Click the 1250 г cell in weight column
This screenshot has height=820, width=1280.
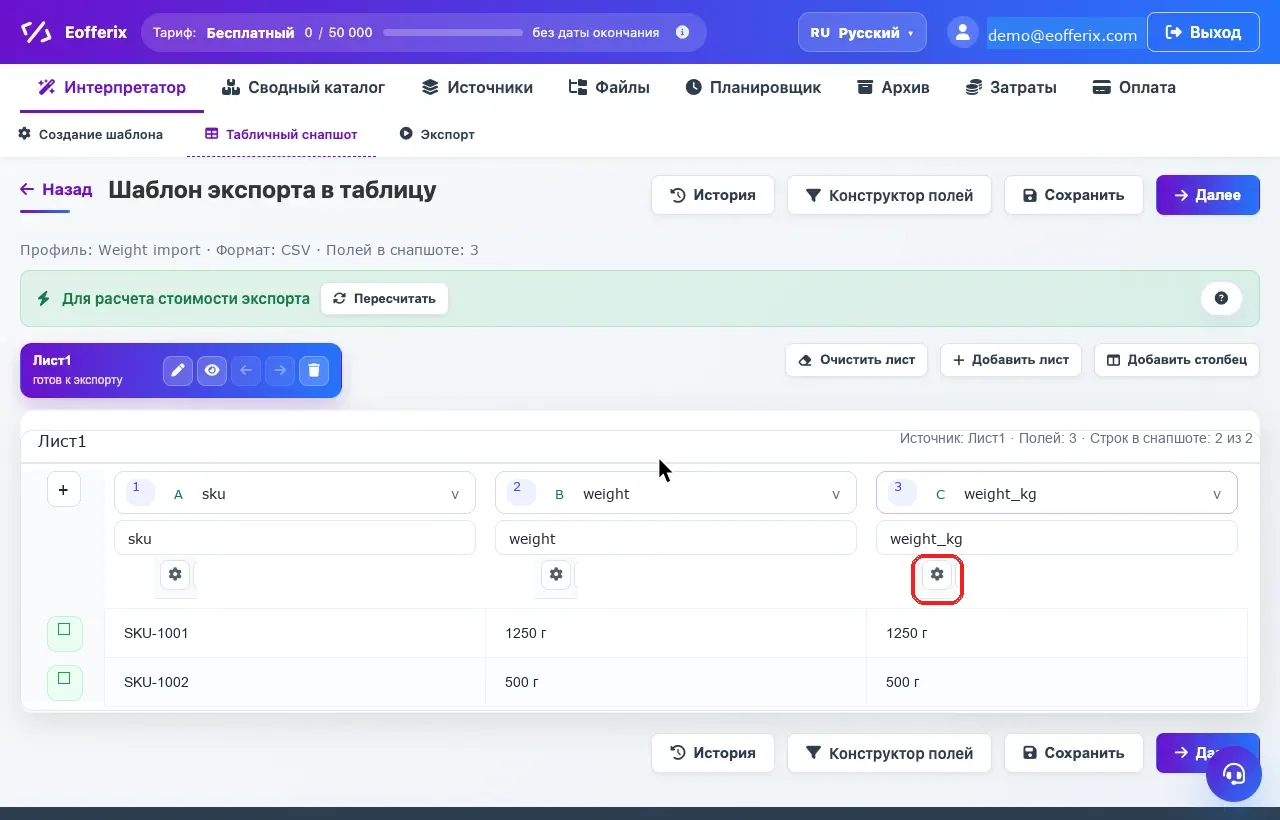(676, 633)
